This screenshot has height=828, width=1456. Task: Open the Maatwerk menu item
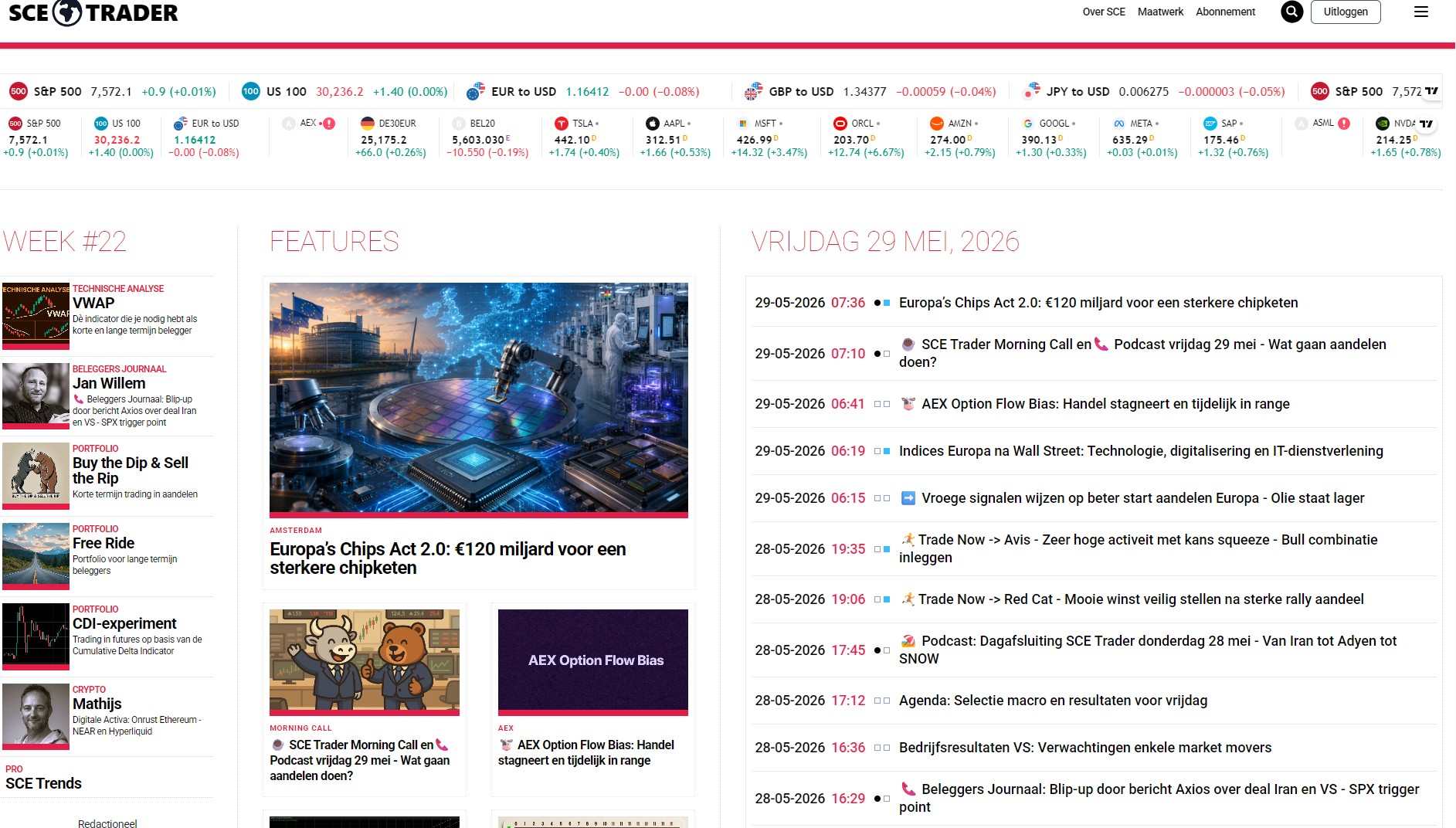[x=1160, y=12]
